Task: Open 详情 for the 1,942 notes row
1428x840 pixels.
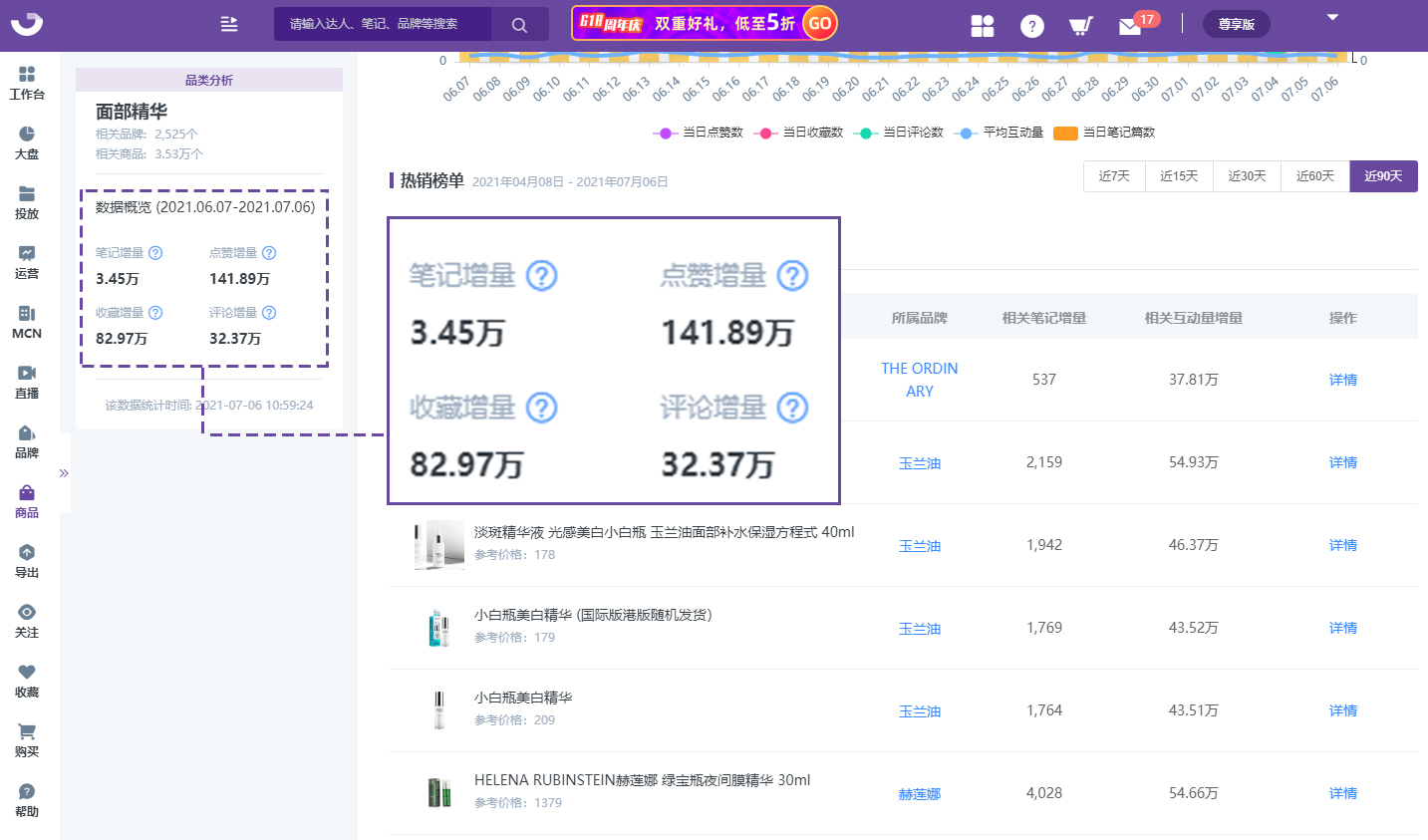Action: pos(1343,545)
